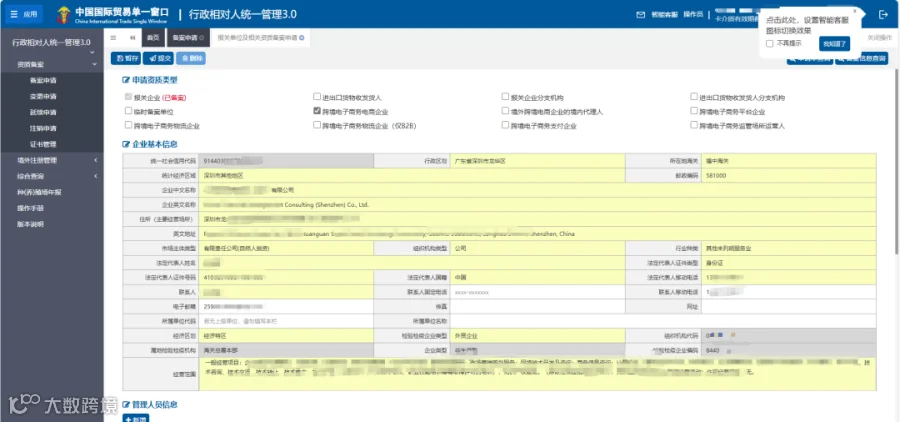
Task: Click the logout icon at top right
Action: click(883, 15)
